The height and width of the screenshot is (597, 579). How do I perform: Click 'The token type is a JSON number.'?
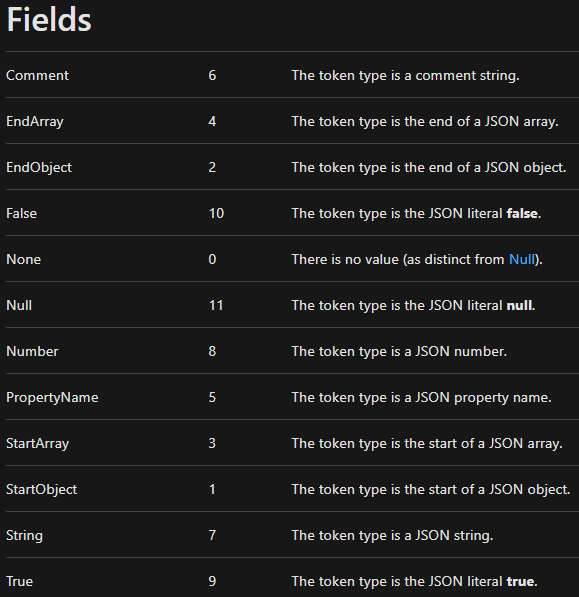(x=399, y=352)
